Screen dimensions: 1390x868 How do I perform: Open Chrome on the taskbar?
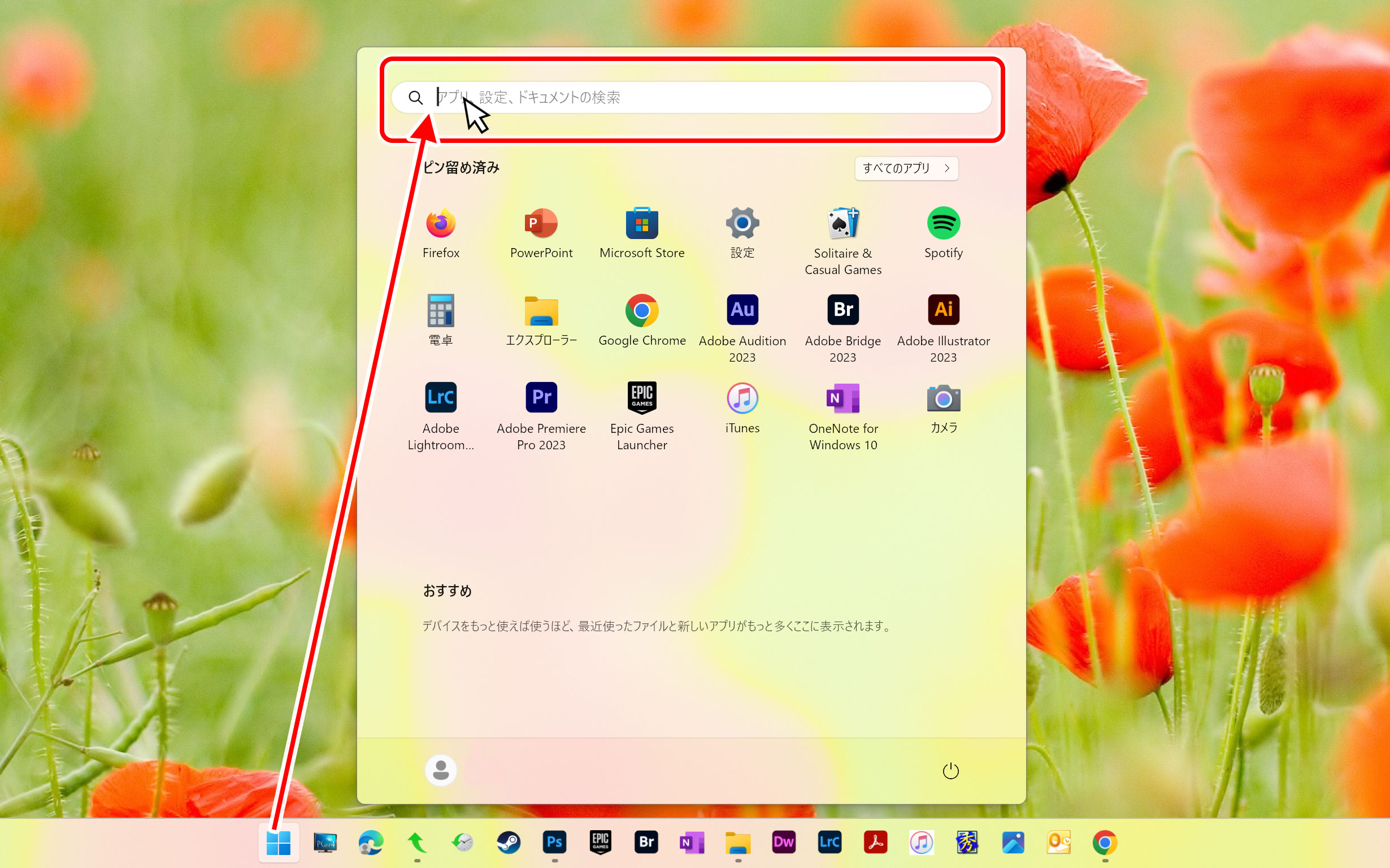pos(1105,842)
